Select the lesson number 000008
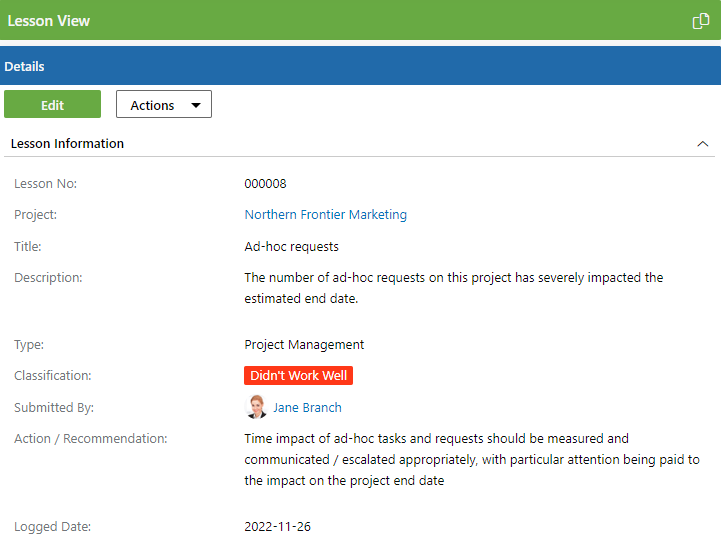Image resolution: width=721 pixels, height=536 pixels. click(265, 184)
